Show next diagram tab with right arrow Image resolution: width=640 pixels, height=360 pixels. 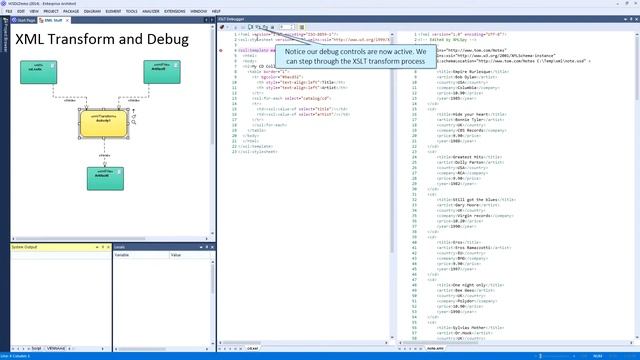[212, 20]
